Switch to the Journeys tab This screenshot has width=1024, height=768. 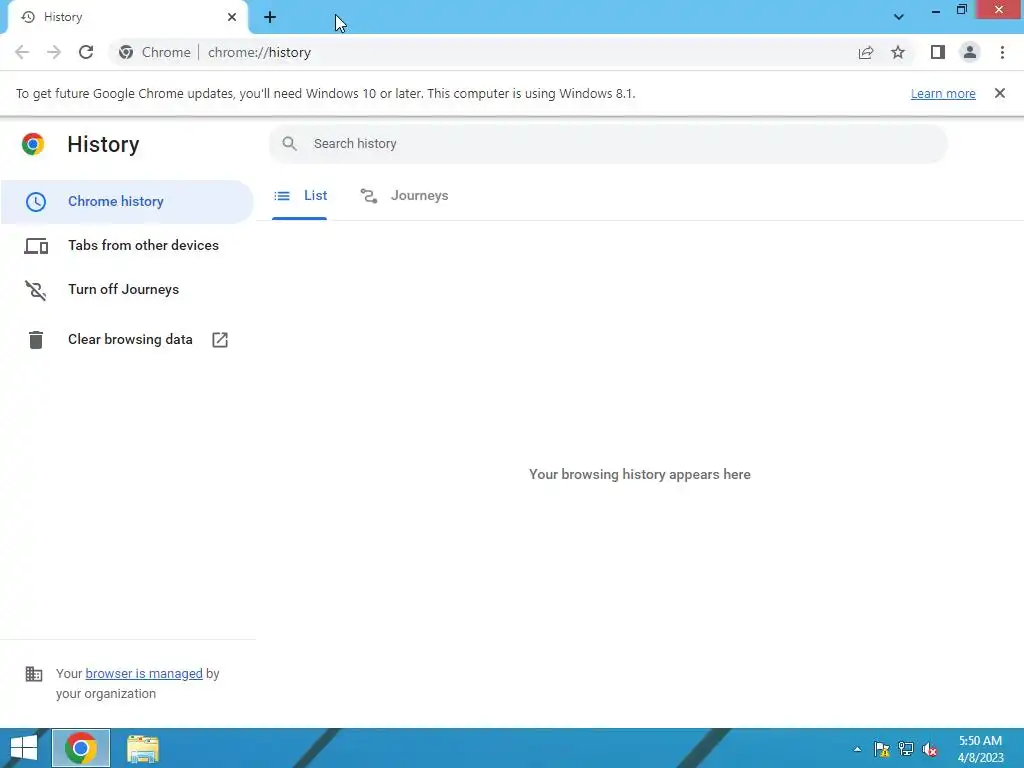point(404,196)
